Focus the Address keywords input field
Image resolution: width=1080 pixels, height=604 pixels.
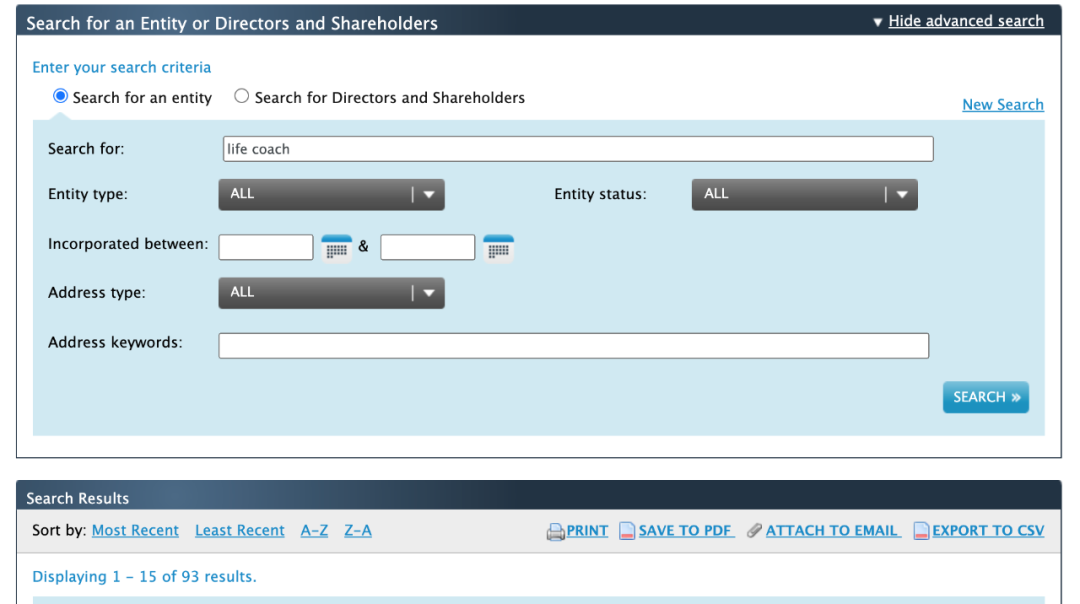point(574,346)
